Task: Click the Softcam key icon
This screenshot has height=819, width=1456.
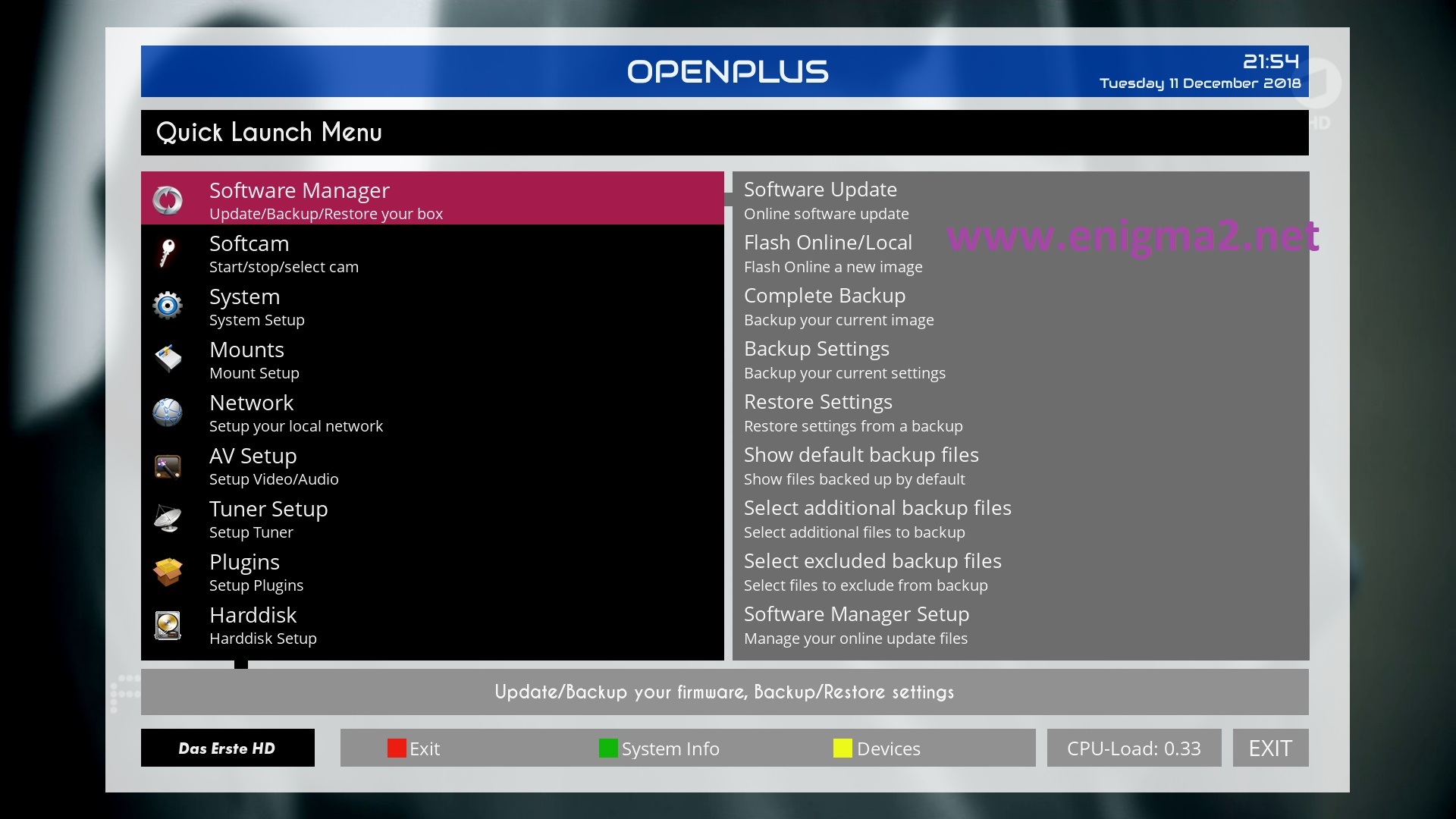Action: (x=168, y=253)
